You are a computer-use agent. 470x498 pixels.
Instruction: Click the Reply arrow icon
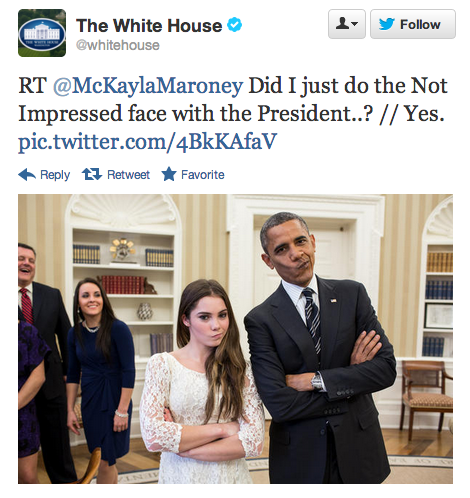[x=27, y=174]
